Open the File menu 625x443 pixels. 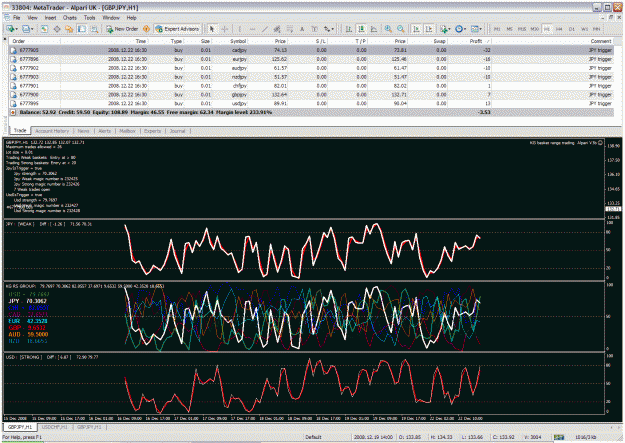pos(16,18)
